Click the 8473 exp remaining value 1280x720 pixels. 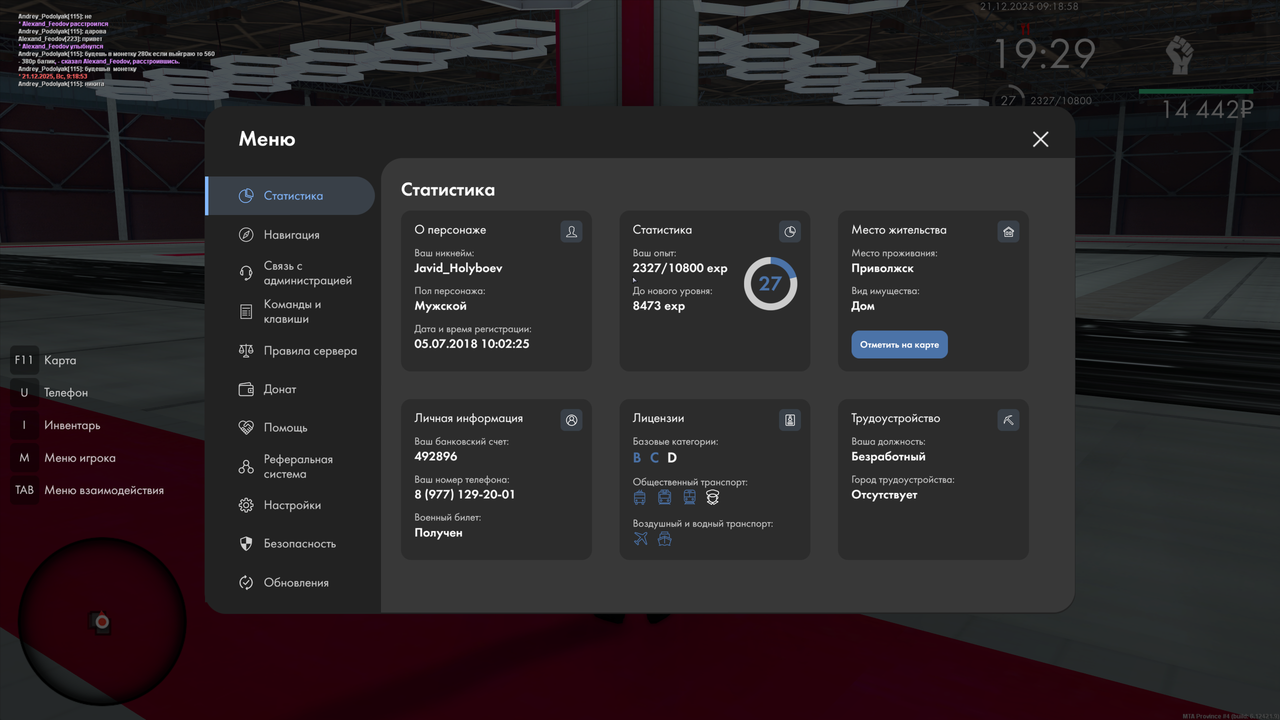click(x=659, y=306)
